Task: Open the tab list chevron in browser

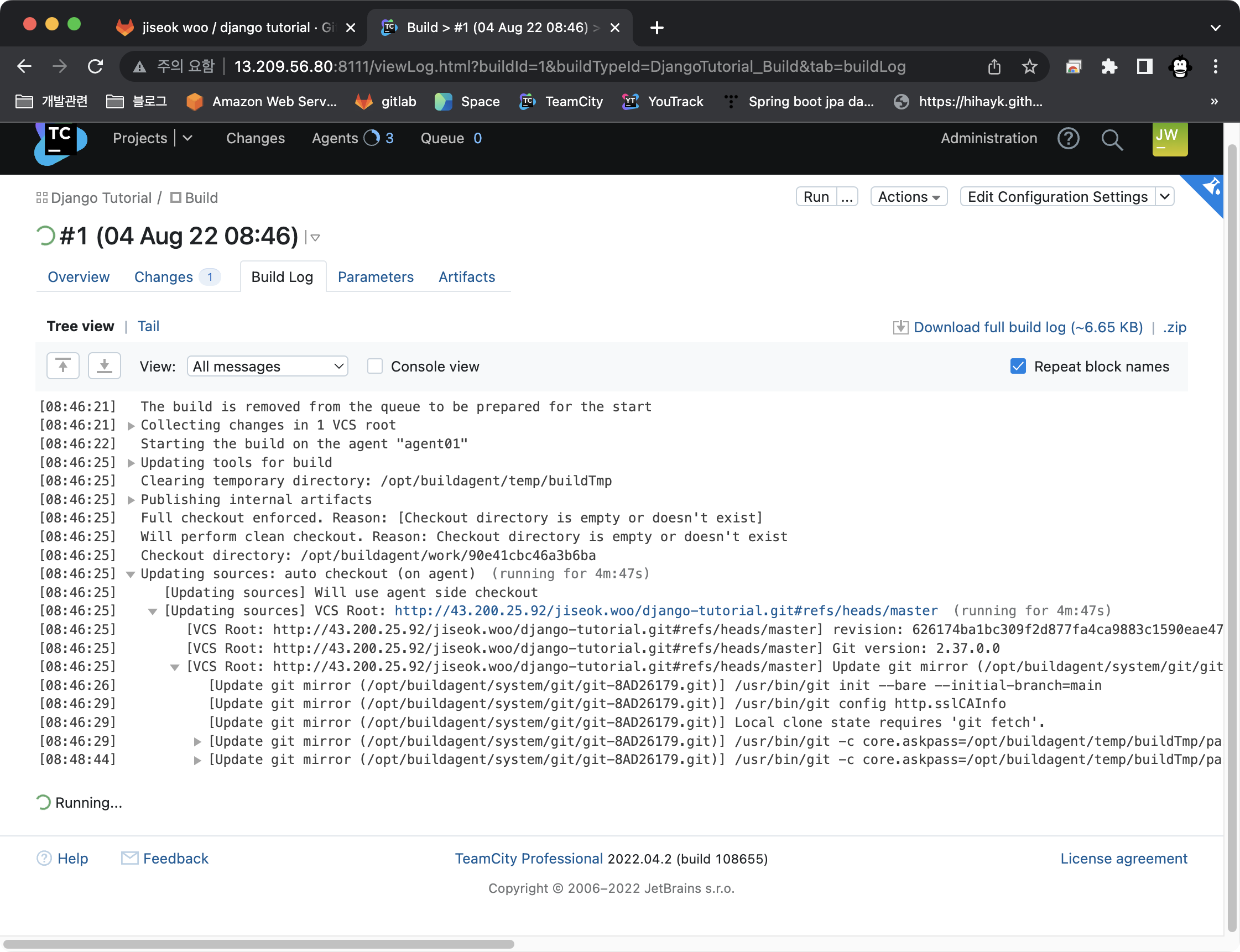Action: coord(1215,27)
